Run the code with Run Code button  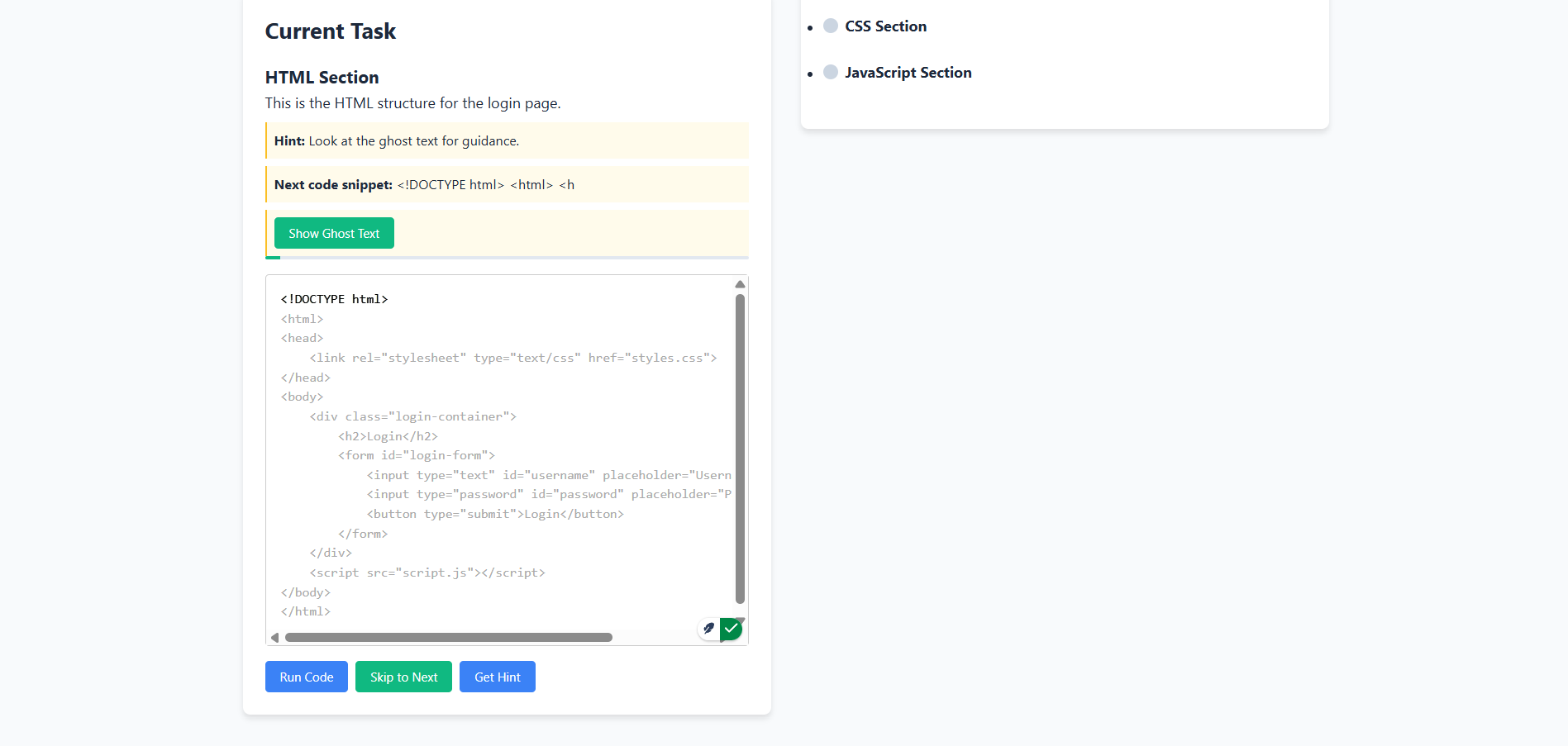tap(307, 677)
